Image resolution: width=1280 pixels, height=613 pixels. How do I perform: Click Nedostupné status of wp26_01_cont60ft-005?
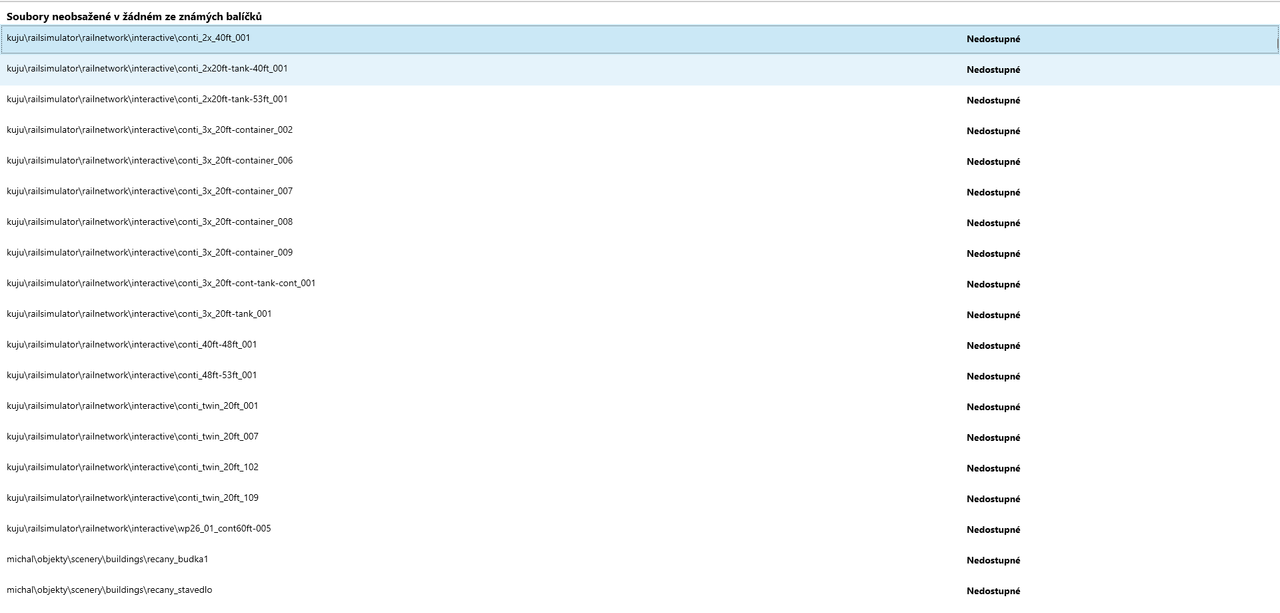point(993,530)
